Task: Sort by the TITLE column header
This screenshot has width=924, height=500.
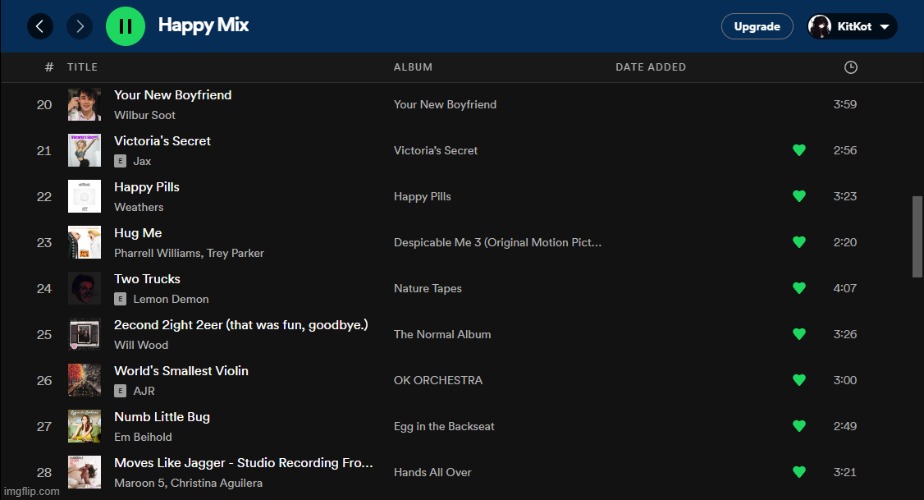Action: 82,67
